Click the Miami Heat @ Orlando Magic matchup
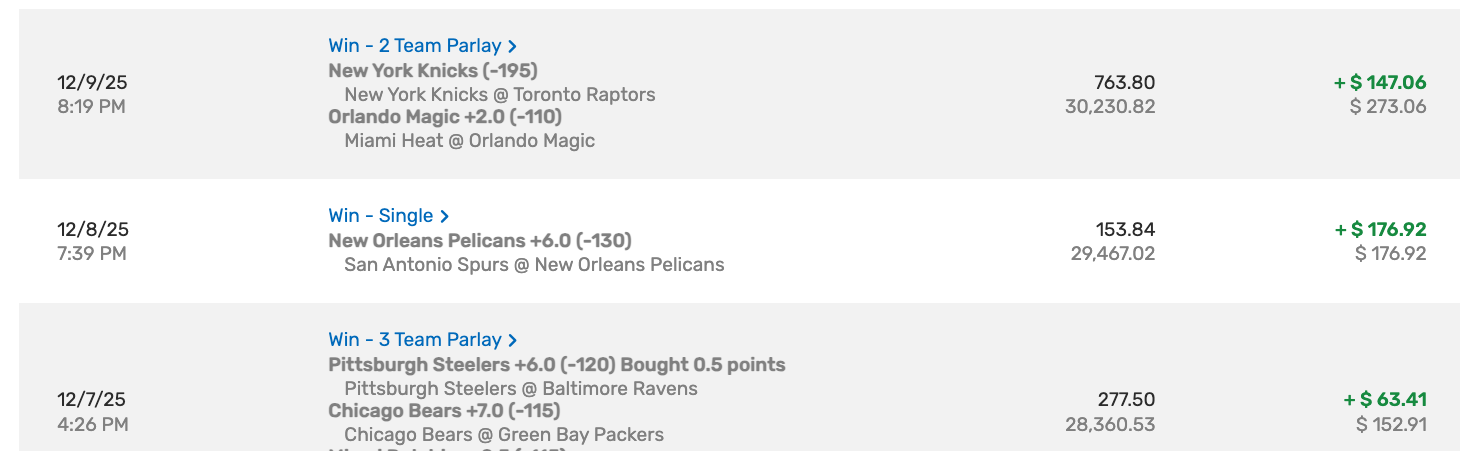This screenshot has height=476, width=1460. click(x=469, y=141)
